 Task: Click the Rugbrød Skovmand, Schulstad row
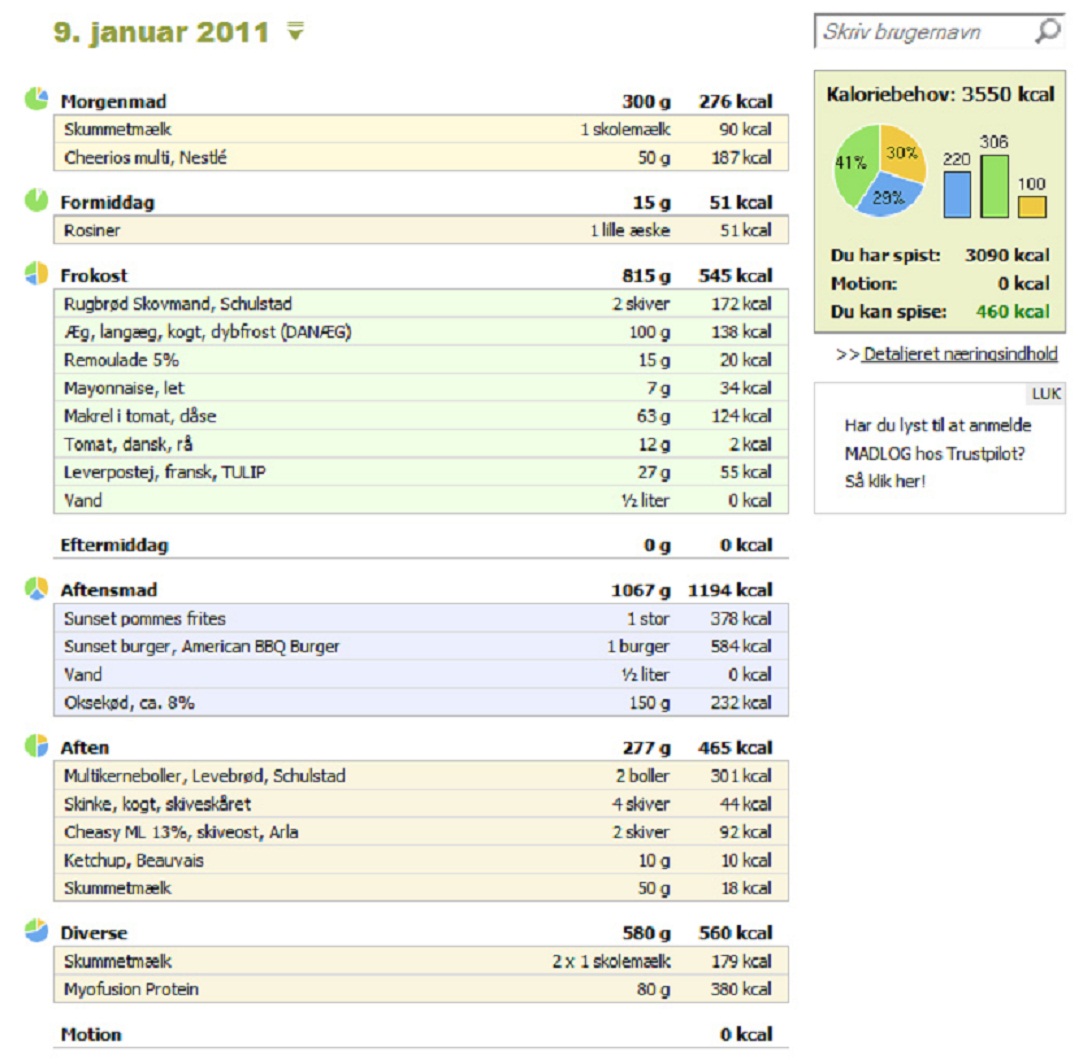pos(421,304)
